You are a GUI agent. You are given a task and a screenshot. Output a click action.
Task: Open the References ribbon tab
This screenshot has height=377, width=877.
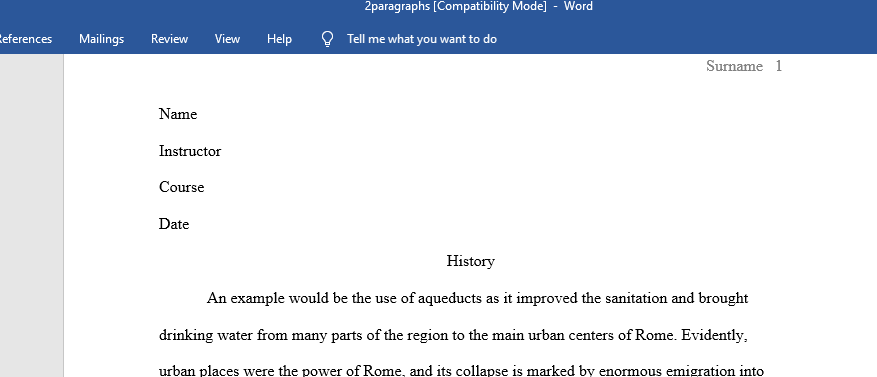25,39
